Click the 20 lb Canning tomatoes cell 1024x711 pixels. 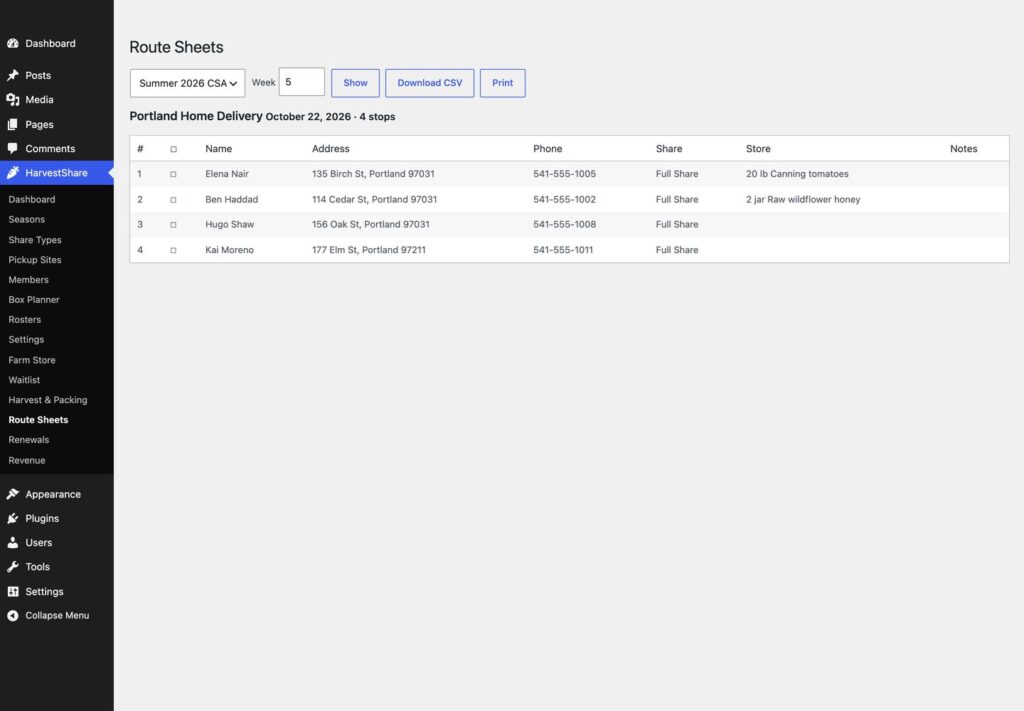(x=797, y=174)
